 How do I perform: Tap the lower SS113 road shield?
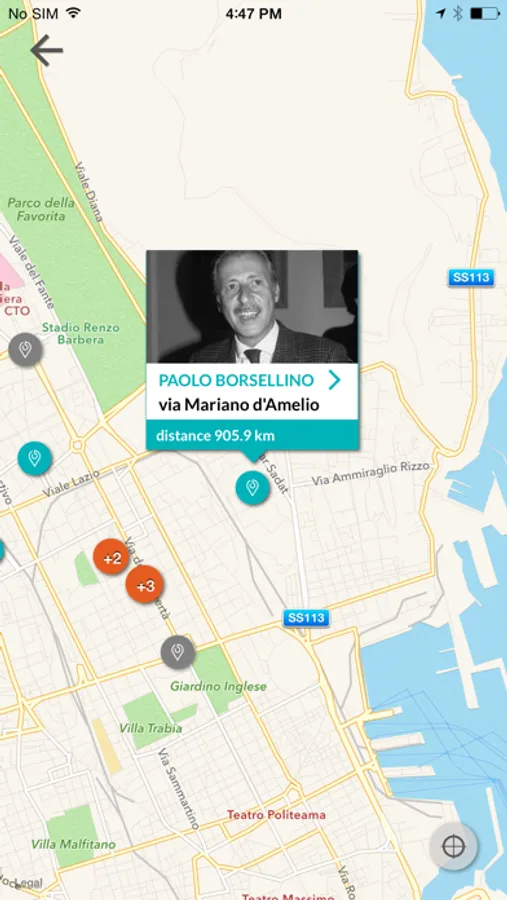[307, 618]
